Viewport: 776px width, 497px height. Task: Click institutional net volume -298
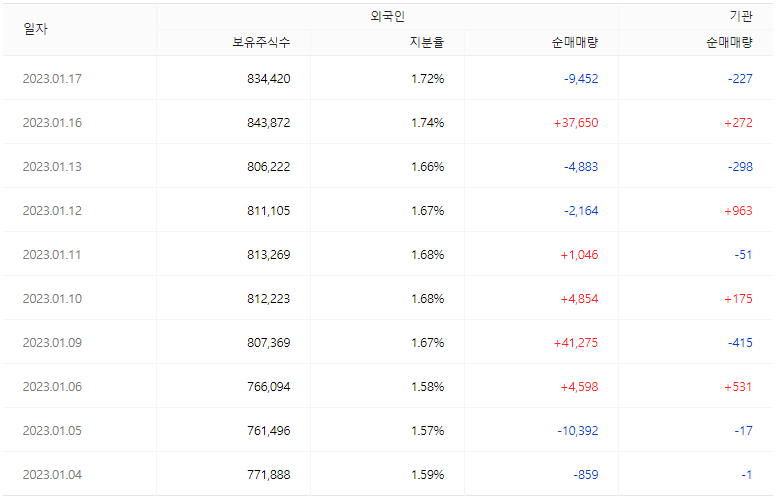tap(740, 167)
